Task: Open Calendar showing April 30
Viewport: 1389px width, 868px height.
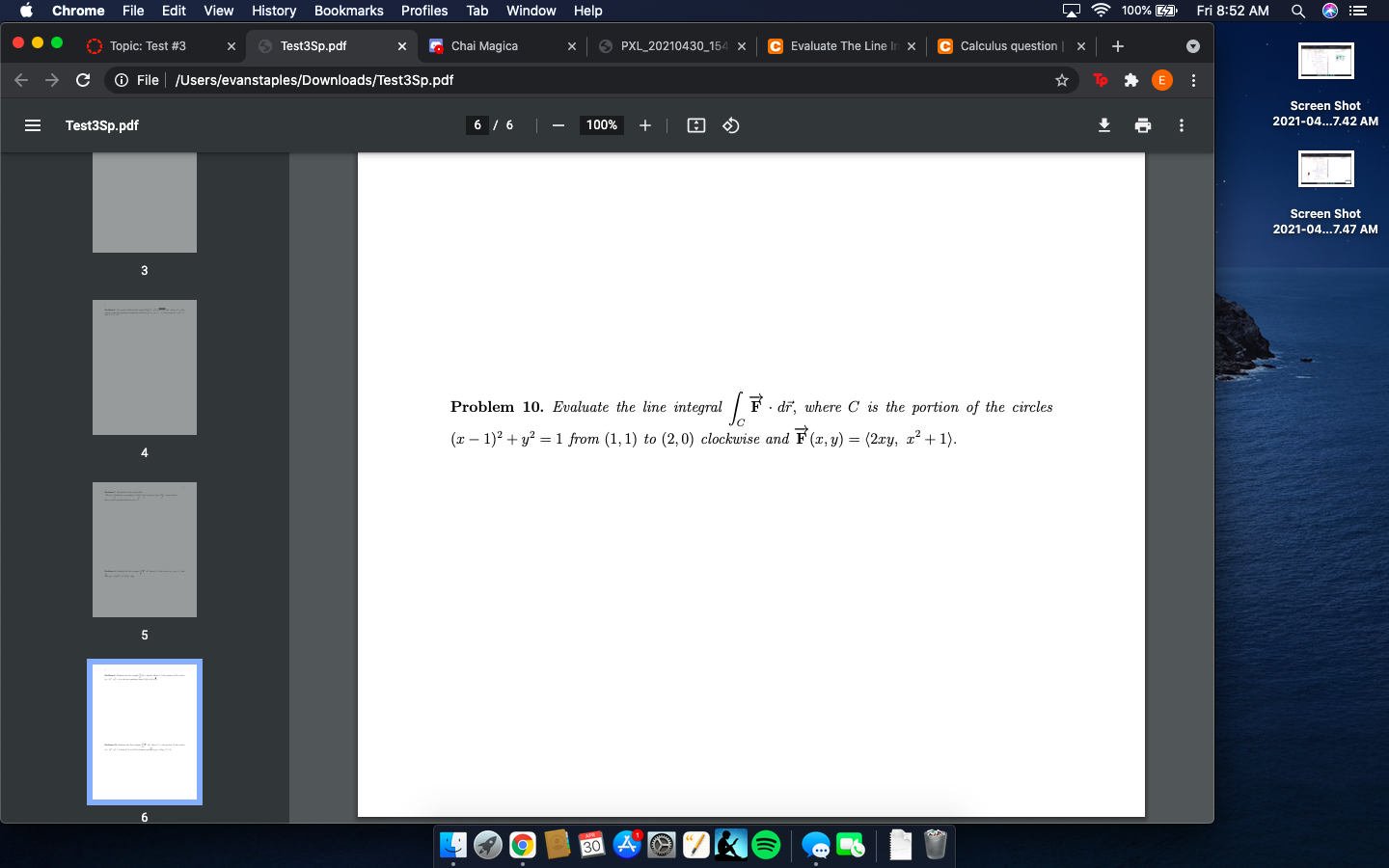Action: [x=591, y=845]
